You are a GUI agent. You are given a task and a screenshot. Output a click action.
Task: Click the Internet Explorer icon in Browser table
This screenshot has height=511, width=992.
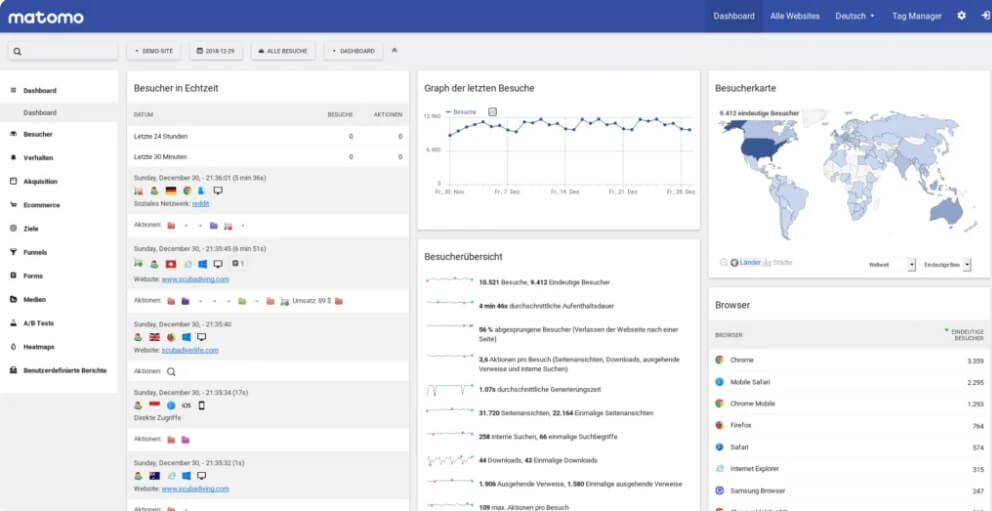(x=719, y=469)
